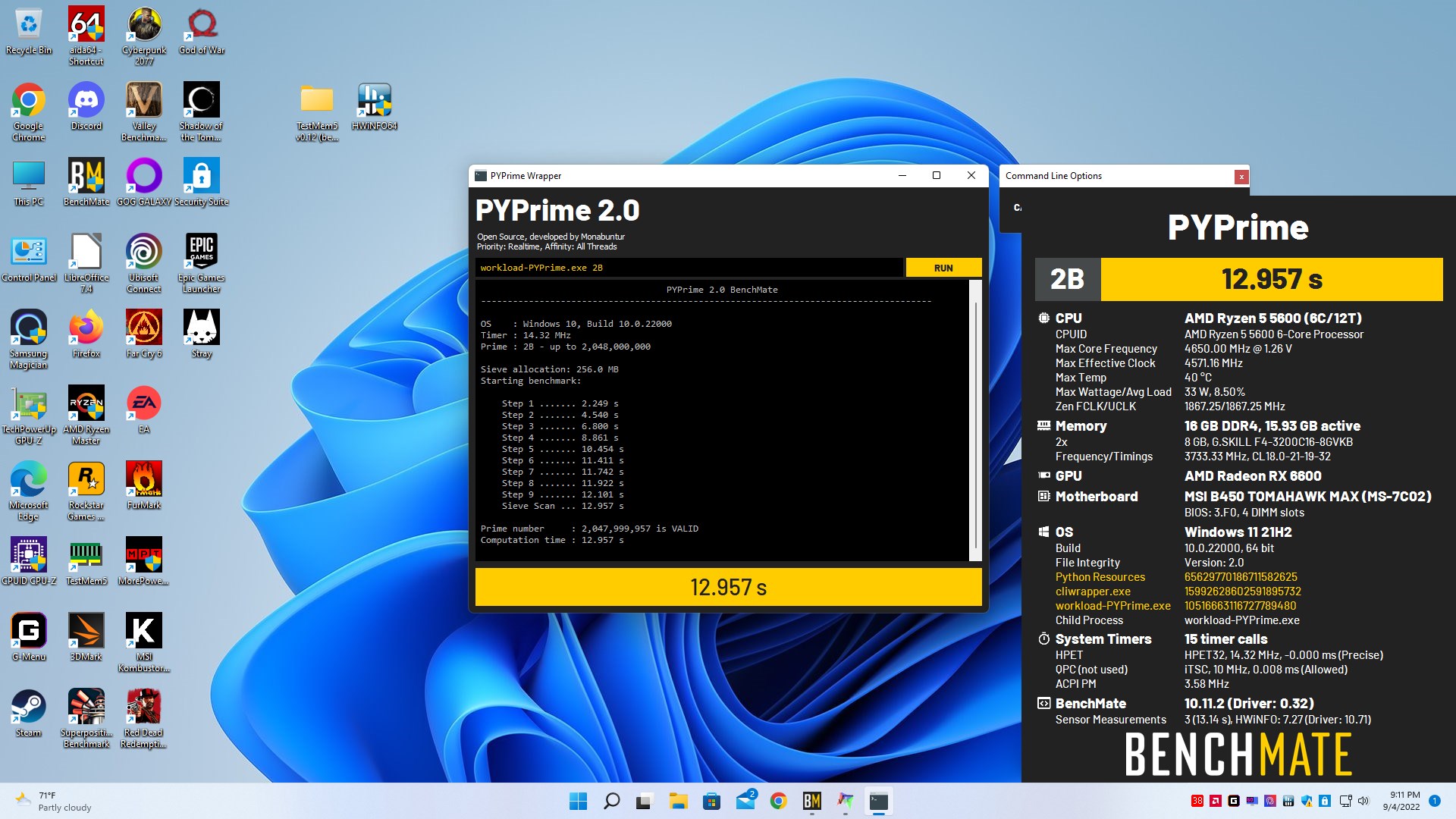This screenshot has width=1456, height=819.
Task: Launch the aida64 shortcut
Action: [x=86, y=36]
